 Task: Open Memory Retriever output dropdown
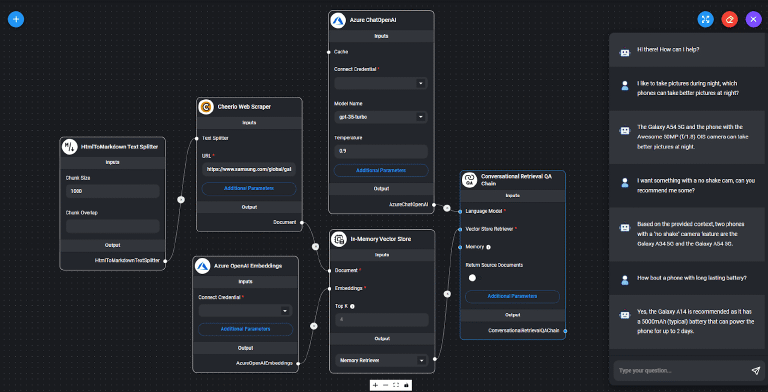[382, 360]
